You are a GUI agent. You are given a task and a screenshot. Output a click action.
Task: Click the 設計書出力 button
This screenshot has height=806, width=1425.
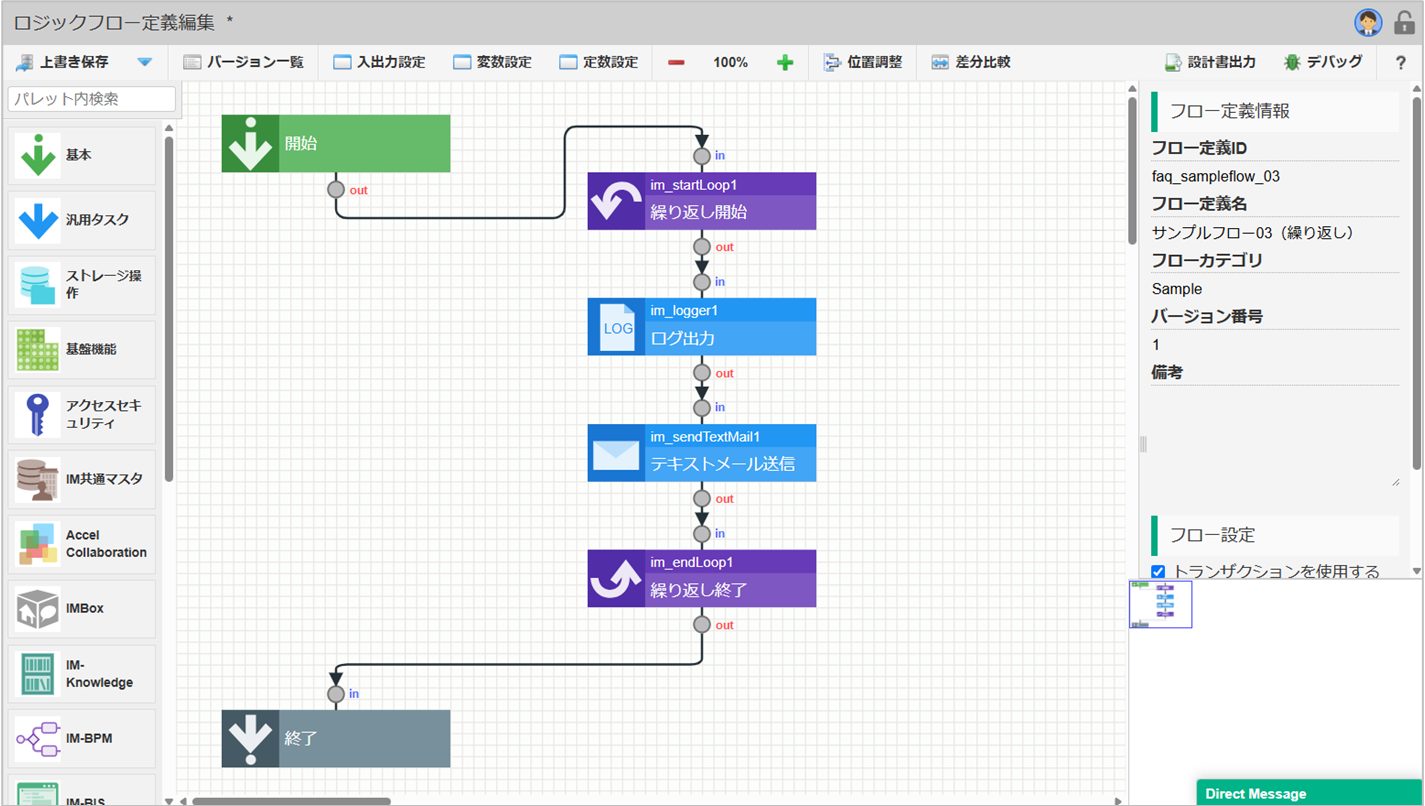(x=1210, y=62)
